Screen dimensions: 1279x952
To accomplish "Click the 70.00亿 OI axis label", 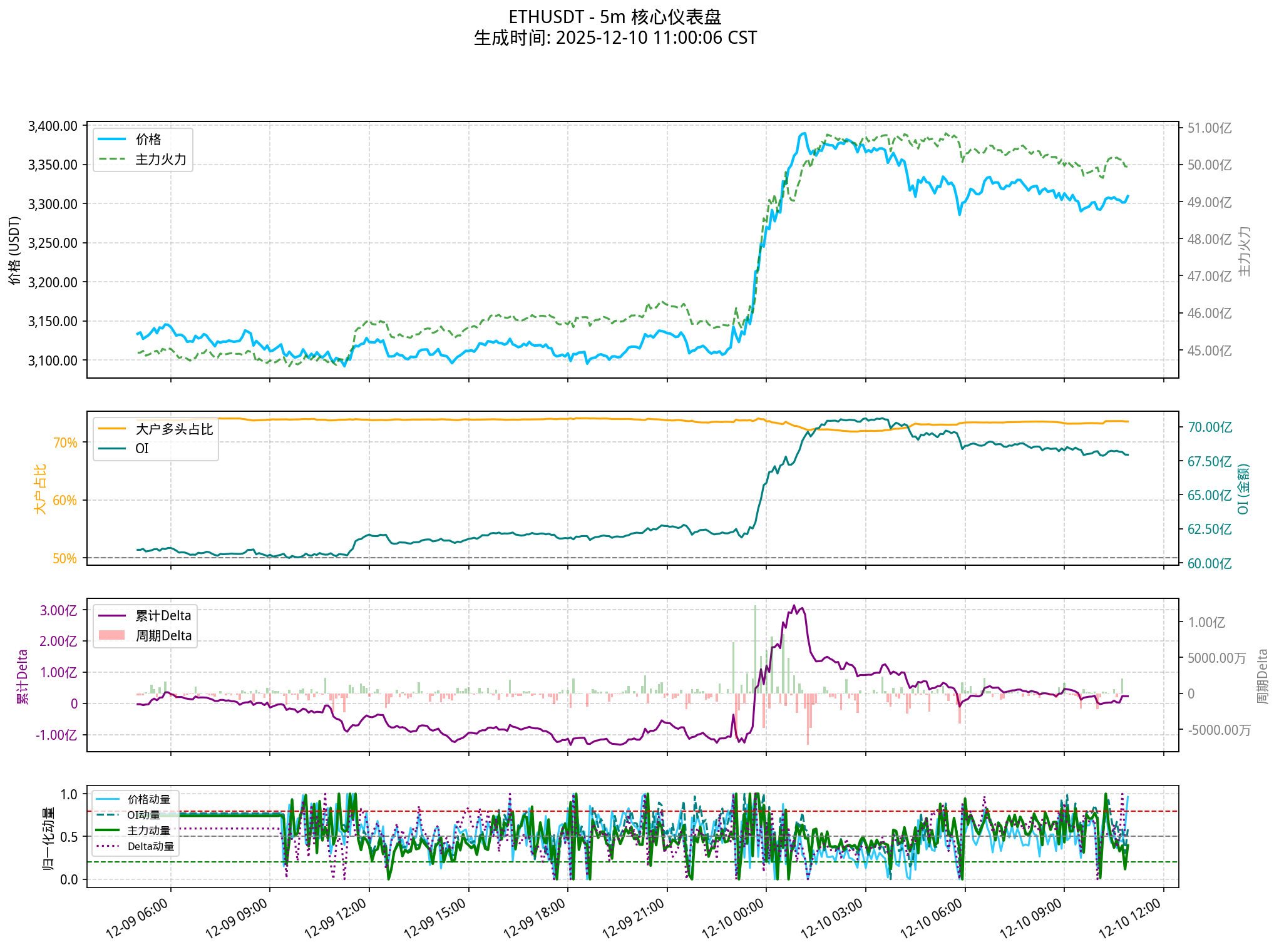I will coord(1210,427).
